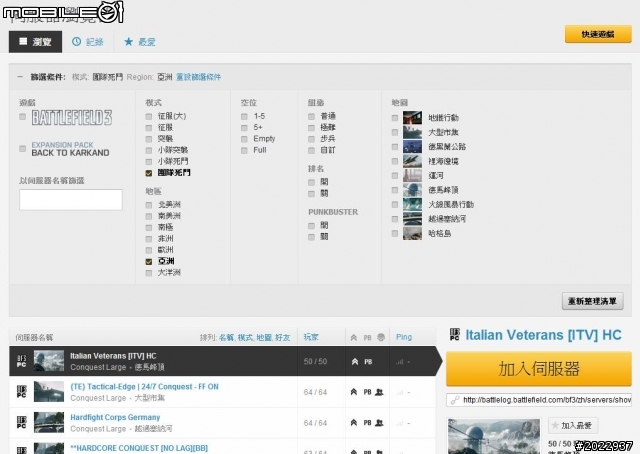
Task: Enable the 征服(大) mode checkbox
Action: point(149,116)
